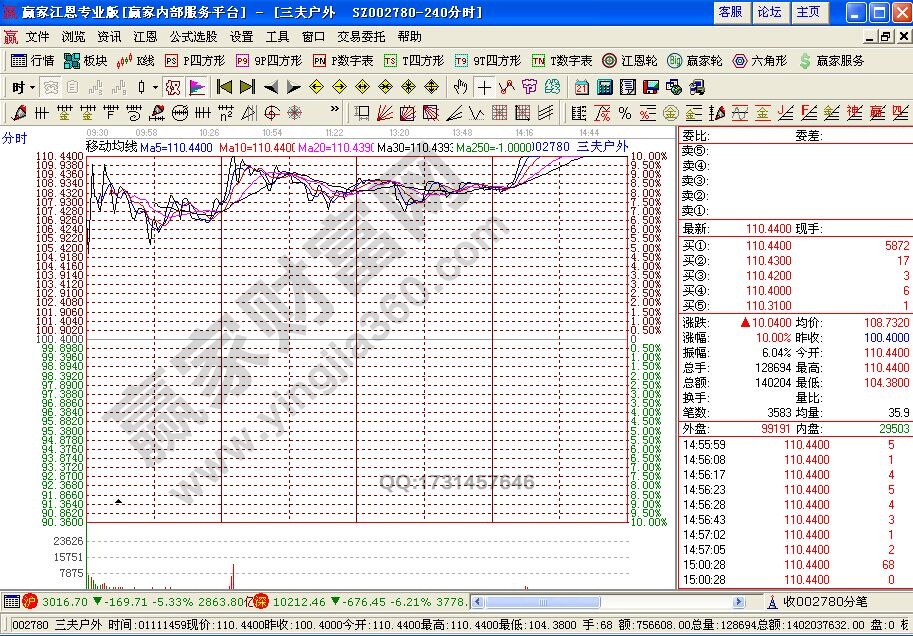Expand the 时 period dropdown
This screenshot has width=913, height=636.
click(21, 87)
